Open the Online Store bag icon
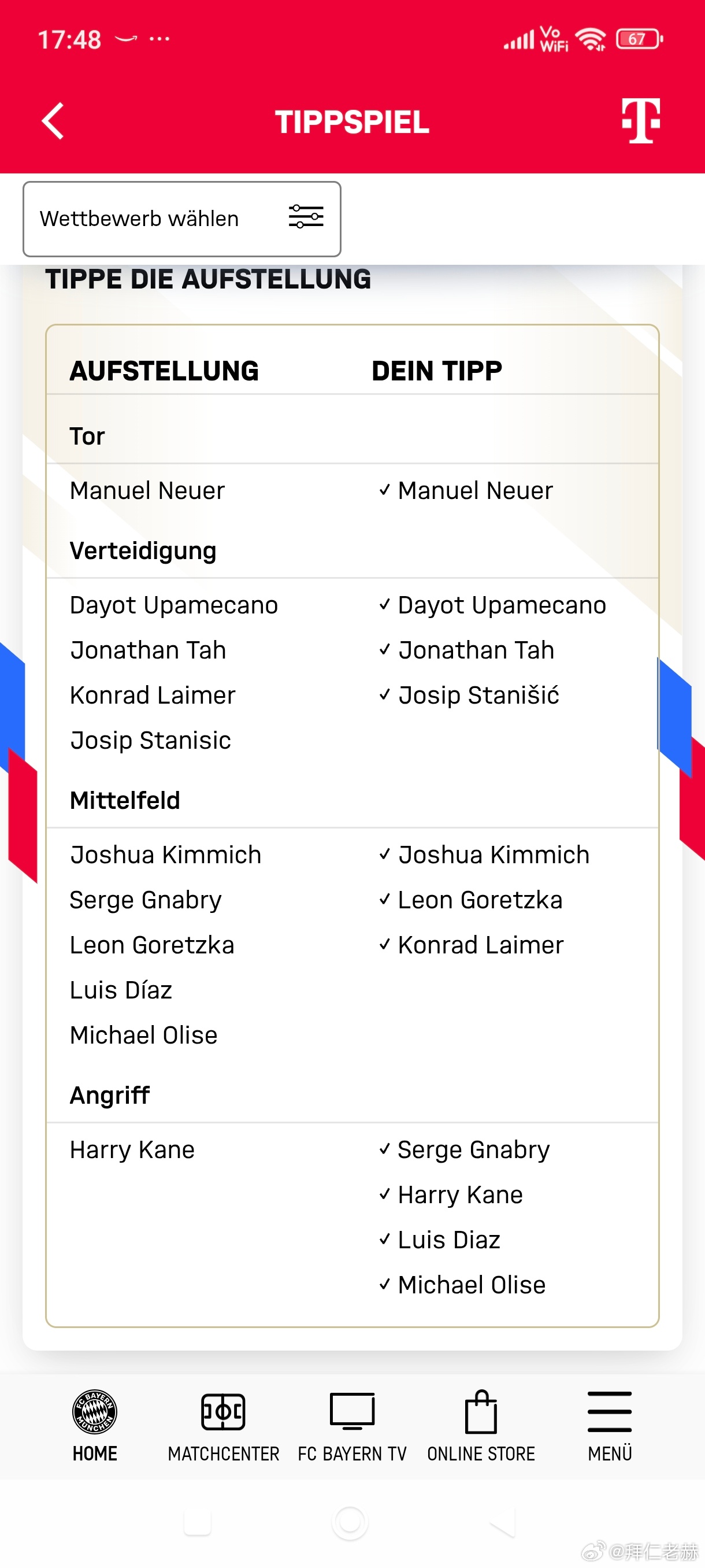This screenshot has width=705, height=1568. 481,1411
